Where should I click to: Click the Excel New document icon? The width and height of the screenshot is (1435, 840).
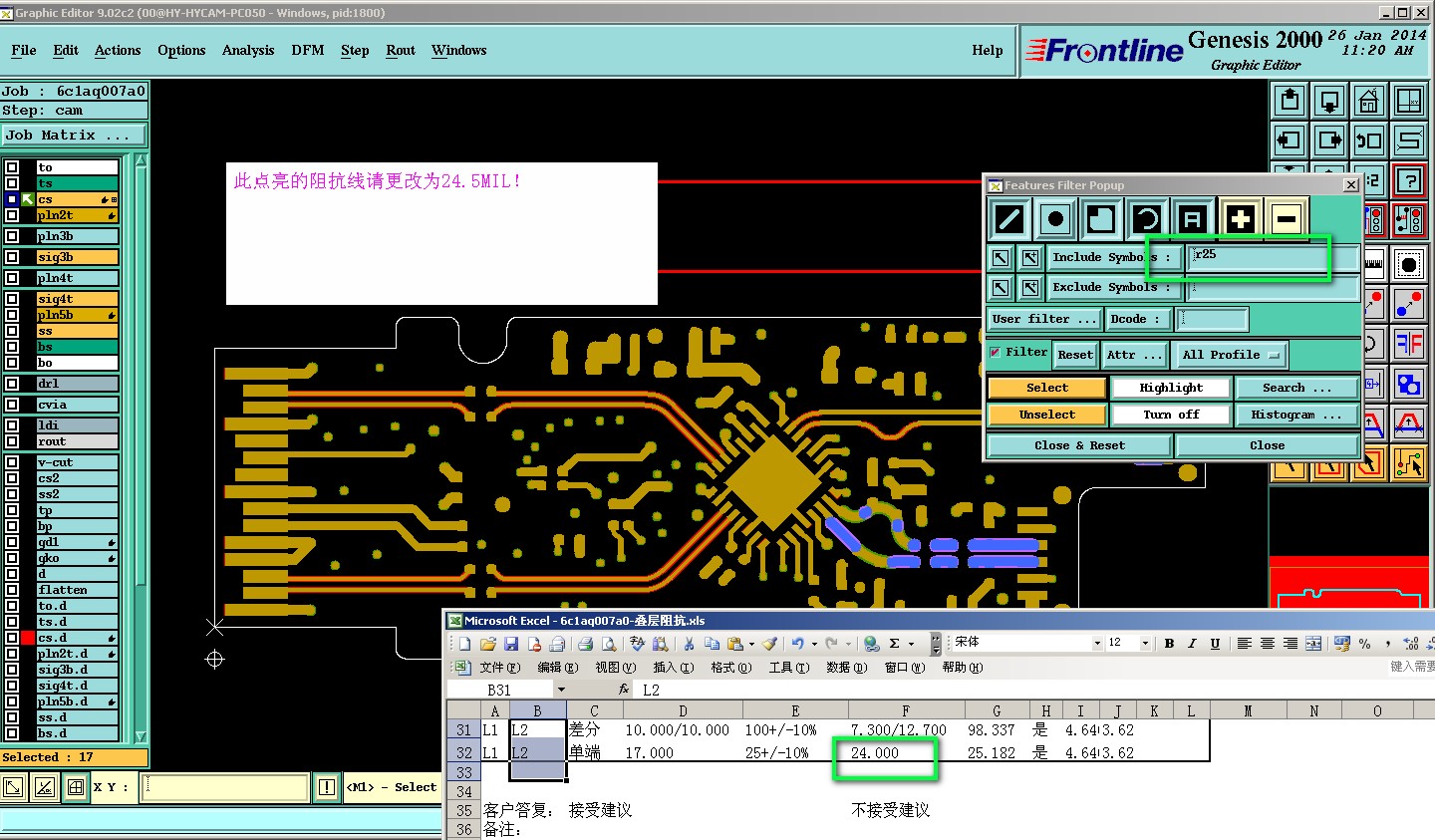pos(464,644)
